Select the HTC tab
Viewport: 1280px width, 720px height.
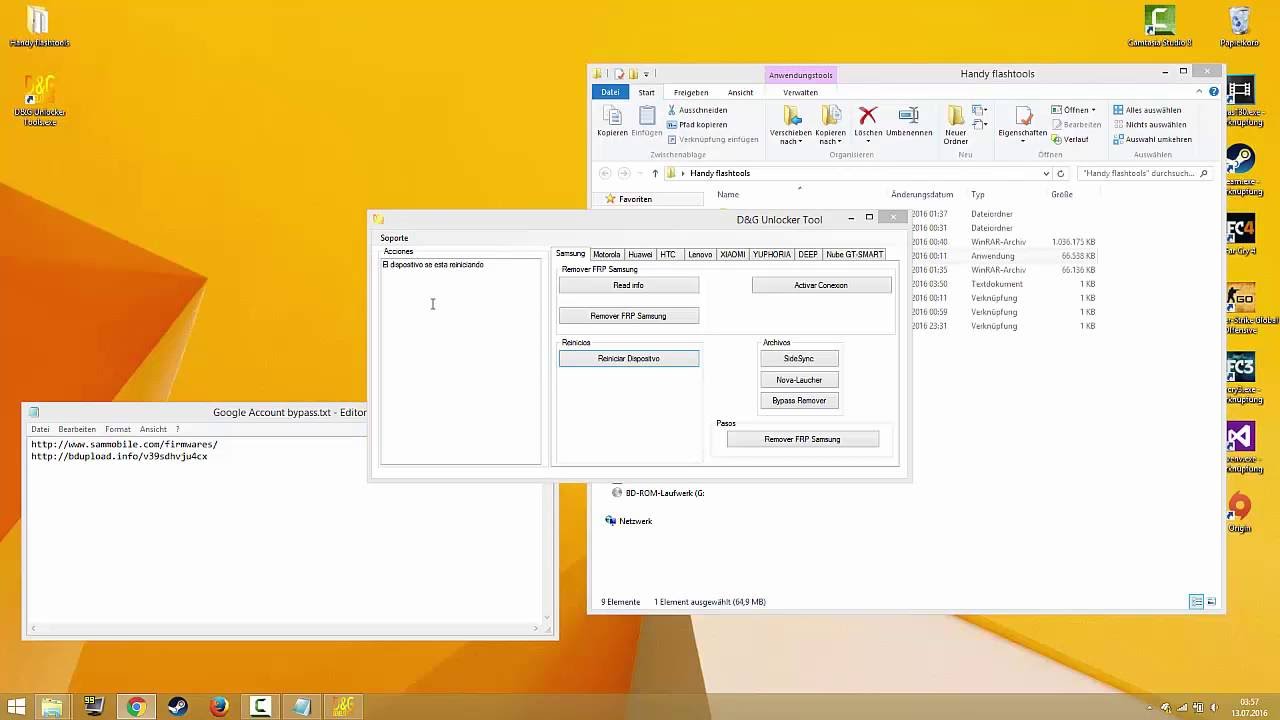pos(668,254)
